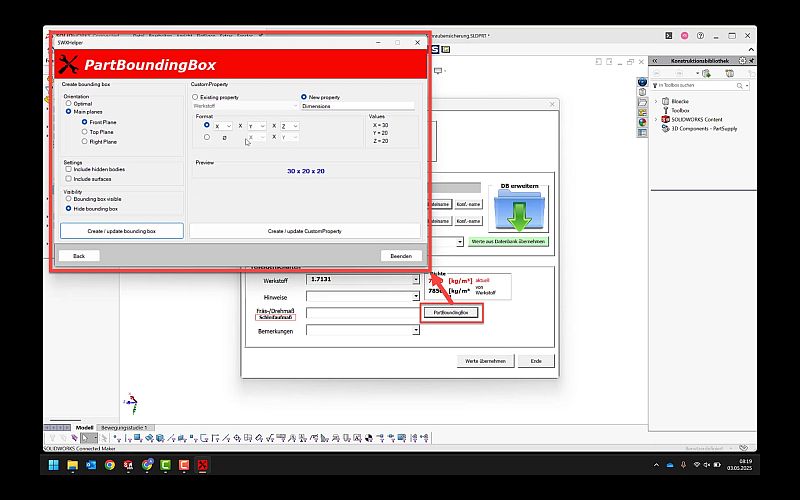This screenshot has height=500, width=800.
Task: Click the Beenden button
Action: [401, 256]
